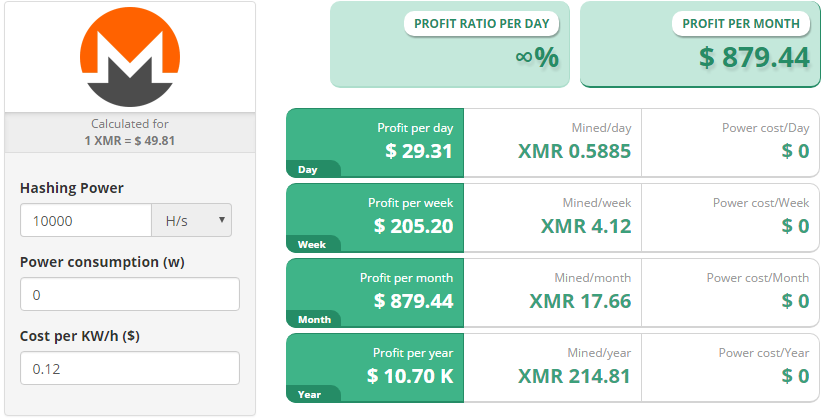This screenshot has height=419, width=827.
Task: Focus the Power consumption input field
Action: pyautogui.click(x=129, y=295)
